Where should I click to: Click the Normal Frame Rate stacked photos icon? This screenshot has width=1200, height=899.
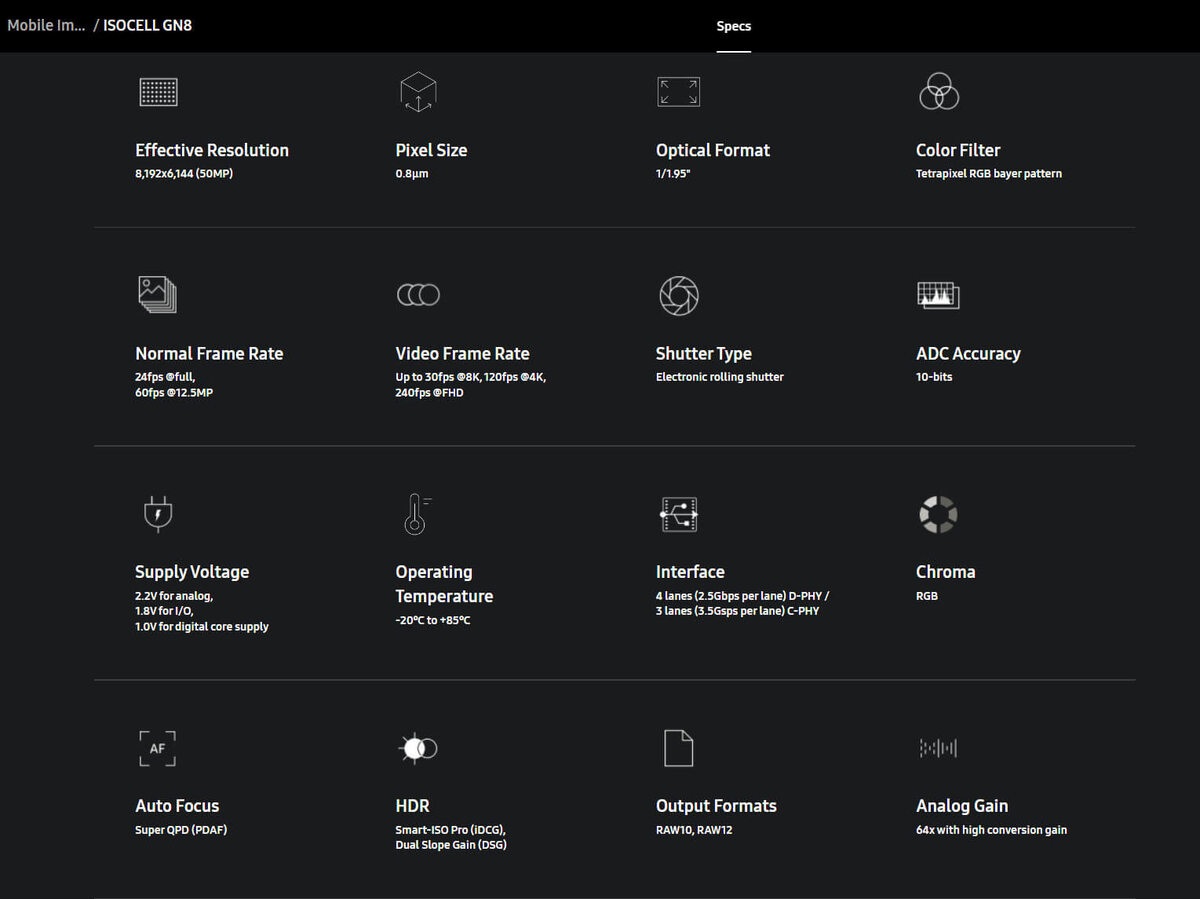pos(157,294)
